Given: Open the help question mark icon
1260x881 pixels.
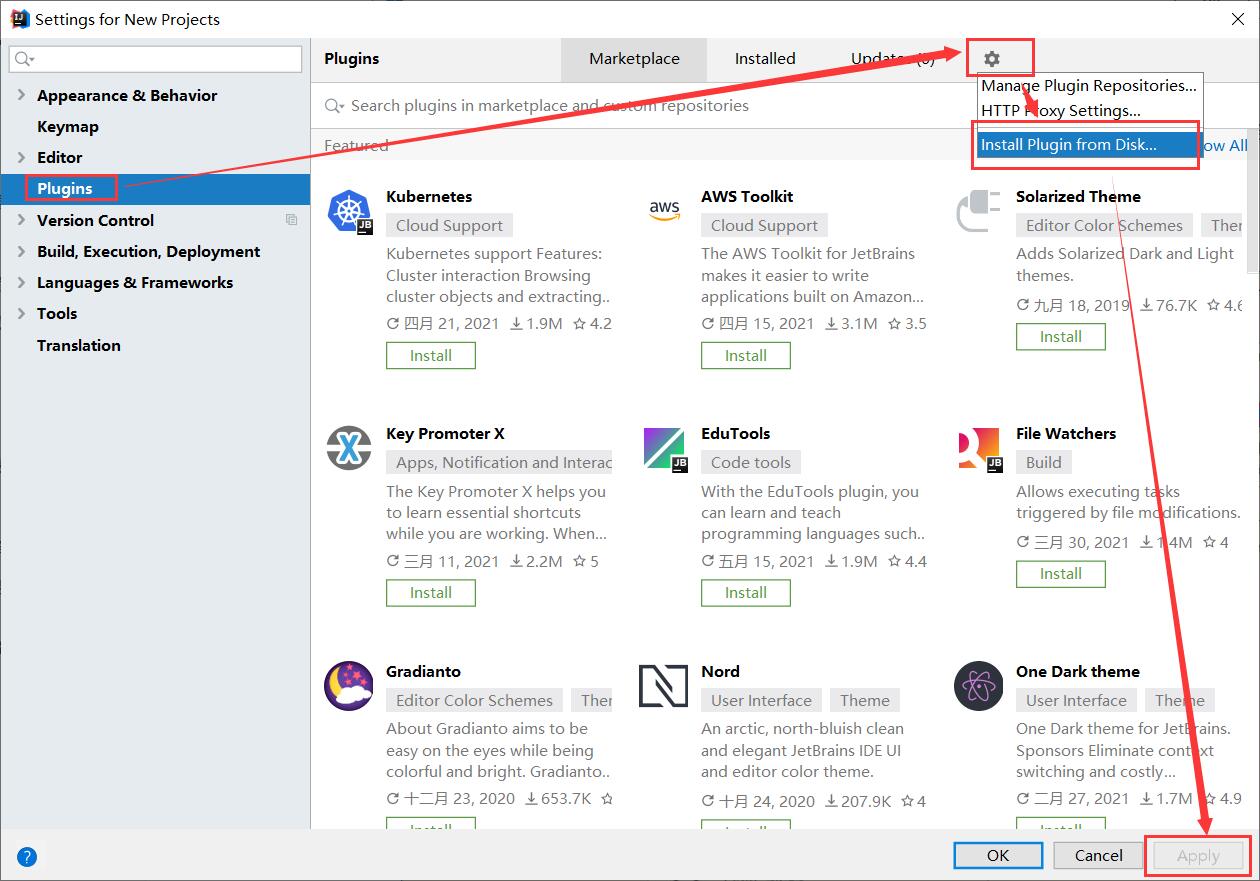Looking at the screenshot, I should point(27,857).
